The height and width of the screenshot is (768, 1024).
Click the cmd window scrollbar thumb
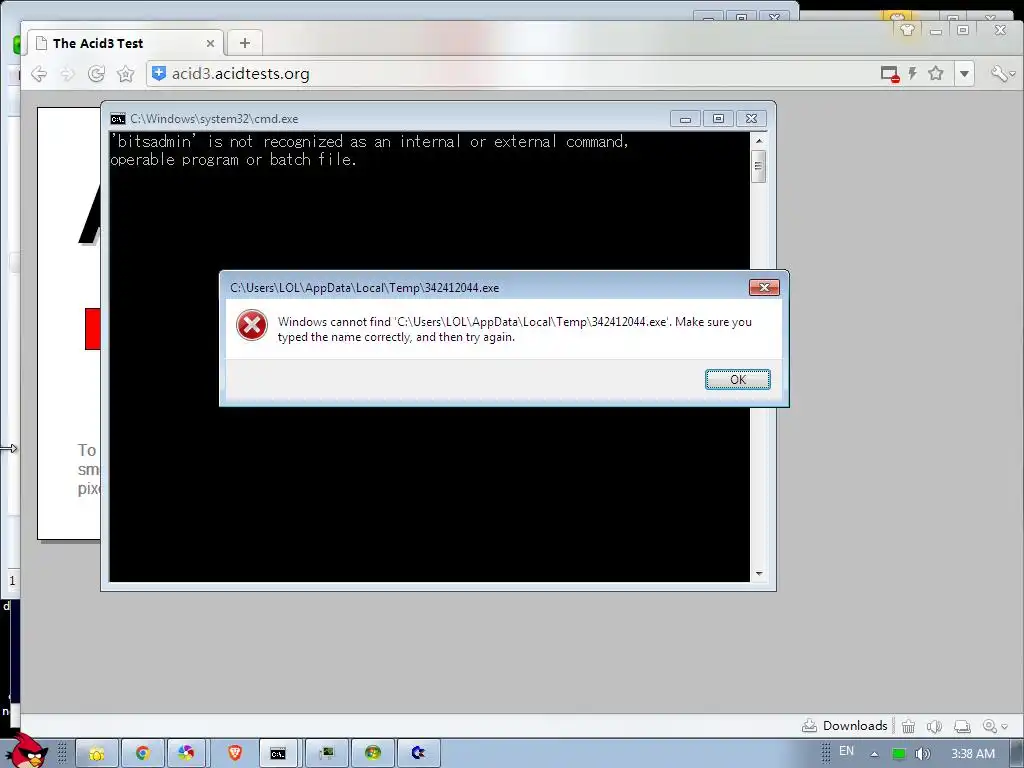(x=758, y=167)
